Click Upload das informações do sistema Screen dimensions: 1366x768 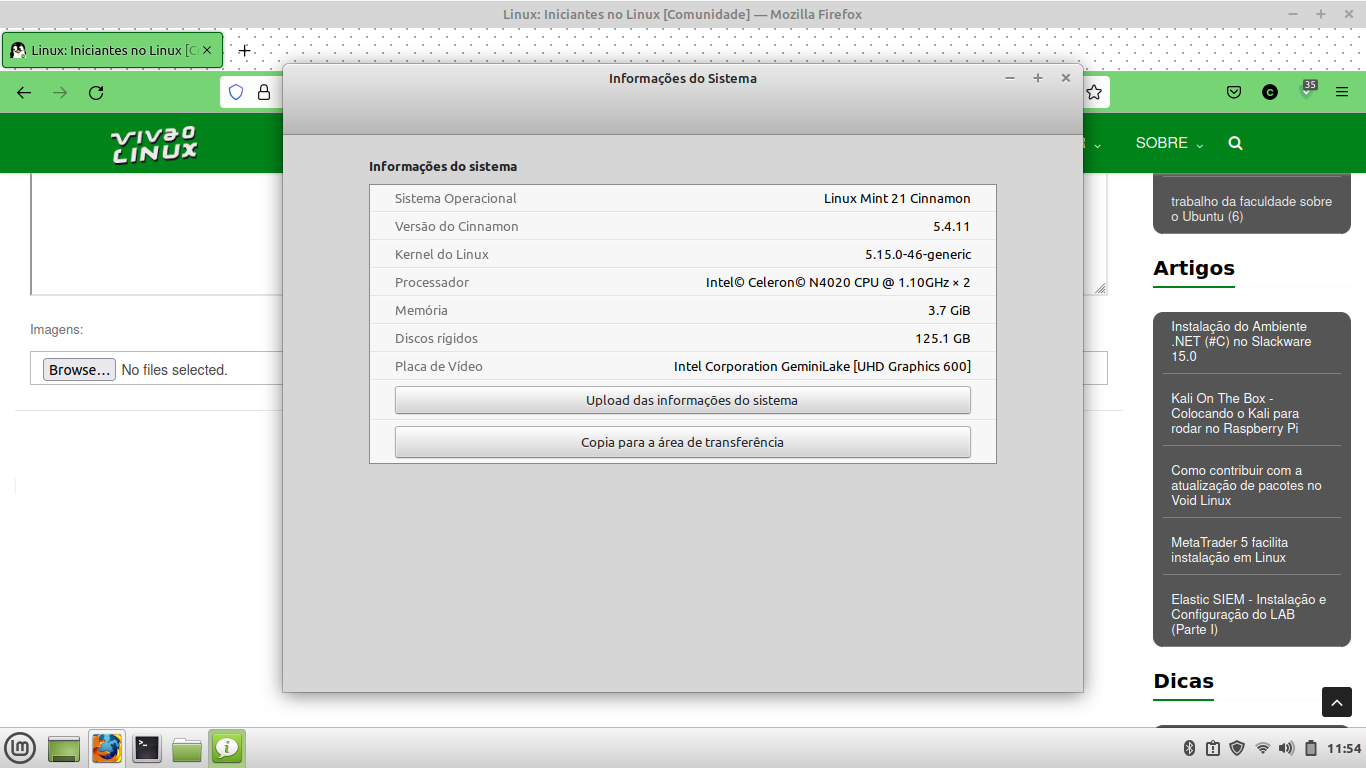[683, 400]
